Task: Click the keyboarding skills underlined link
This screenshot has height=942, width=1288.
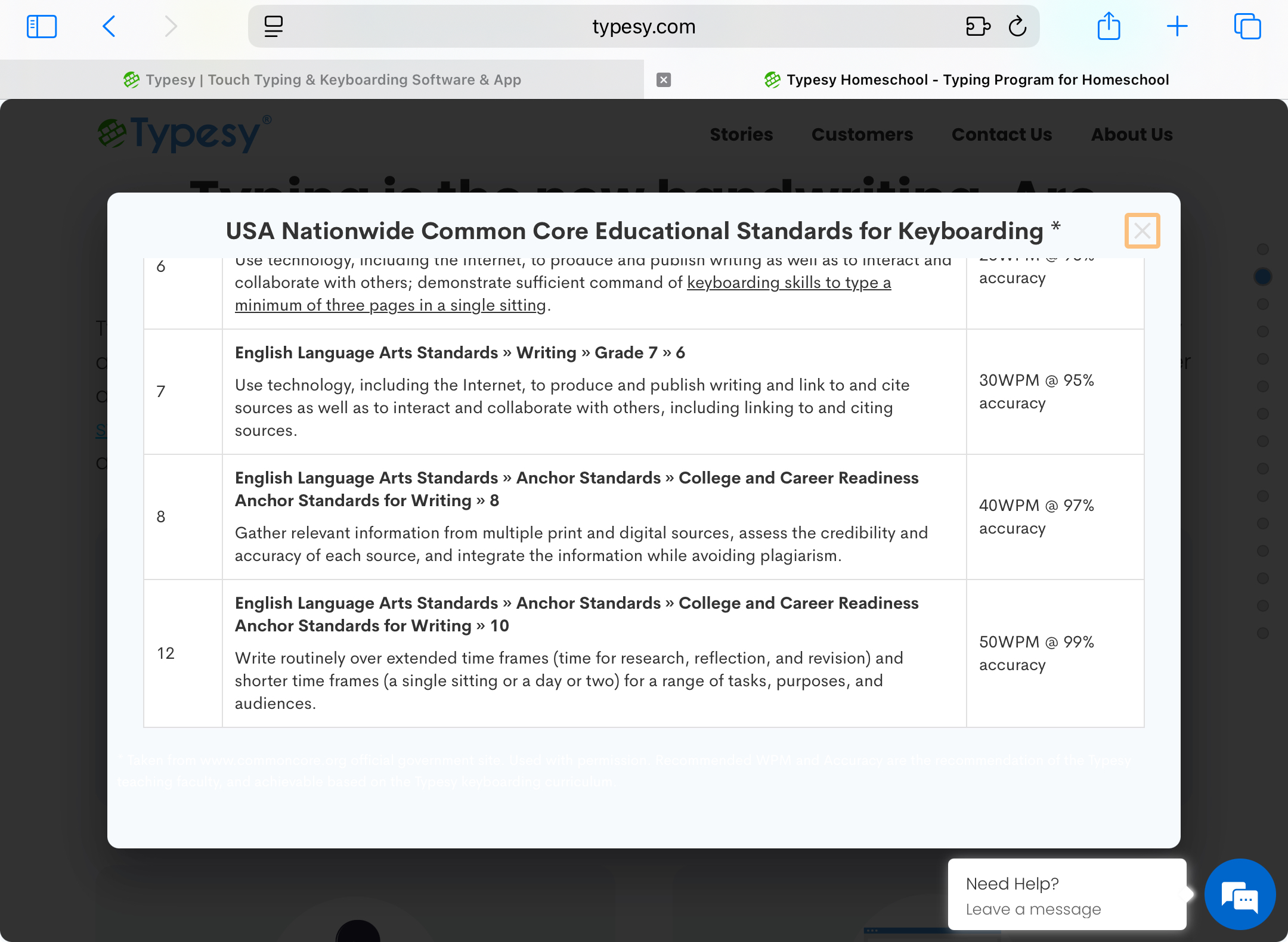Action: [788, 283]
